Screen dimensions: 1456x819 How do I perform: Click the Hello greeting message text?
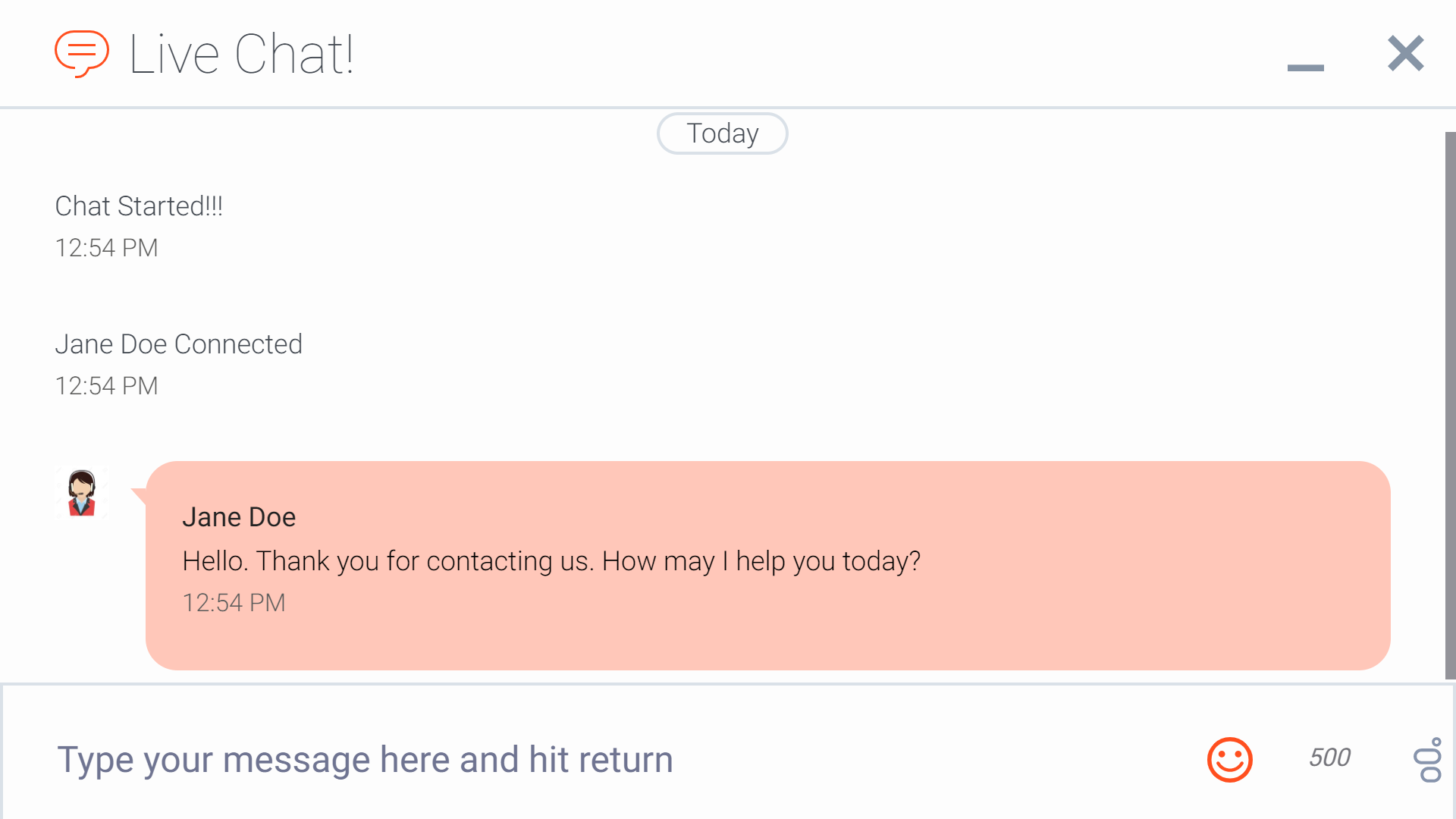coord(551,561)
